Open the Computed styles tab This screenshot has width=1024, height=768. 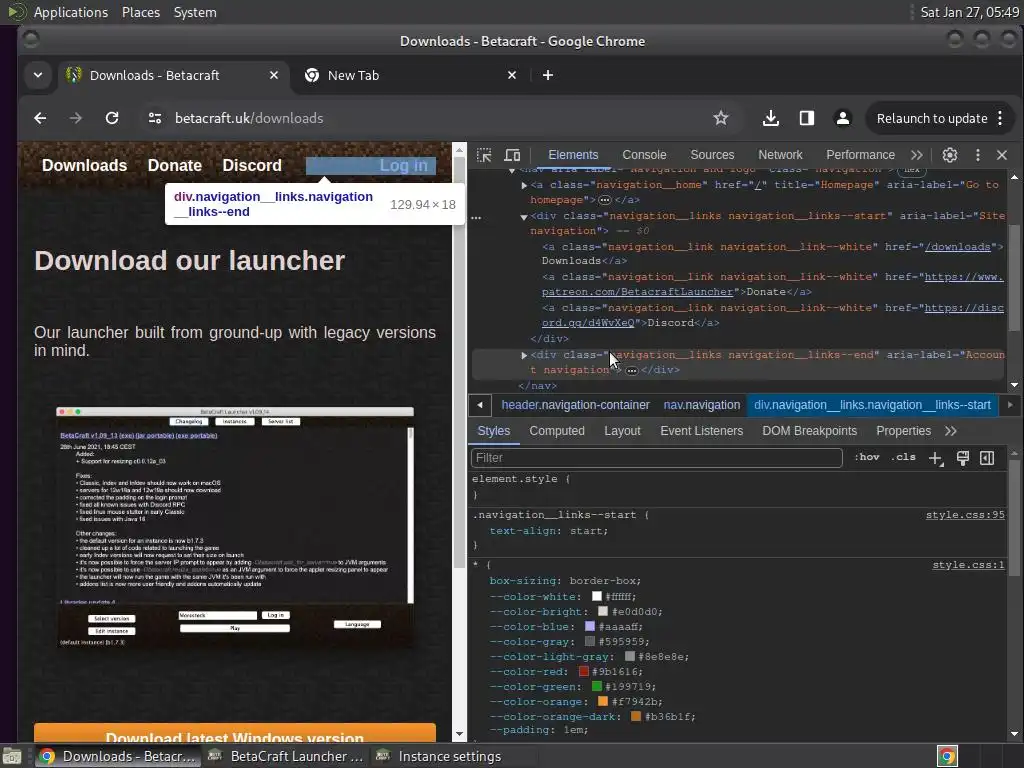556,431
